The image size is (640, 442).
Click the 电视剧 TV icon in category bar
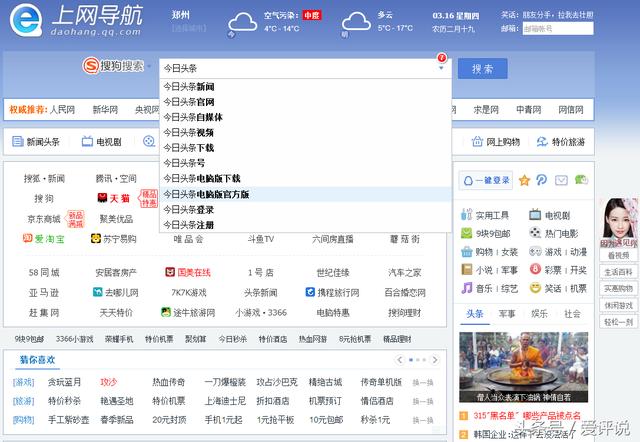[87, 141]
